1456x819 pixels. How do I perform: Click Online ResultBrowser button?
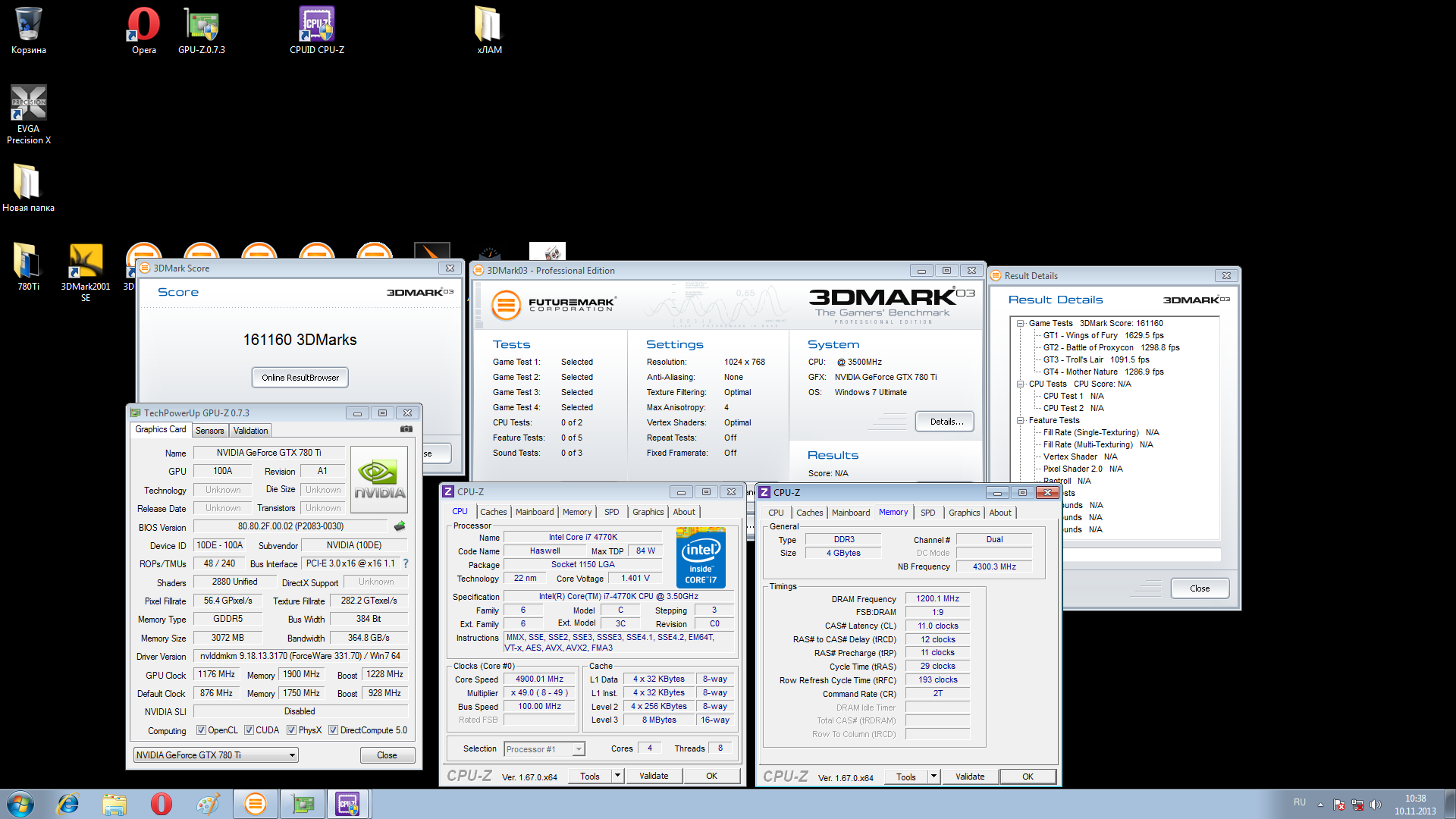tap(300, 378)
